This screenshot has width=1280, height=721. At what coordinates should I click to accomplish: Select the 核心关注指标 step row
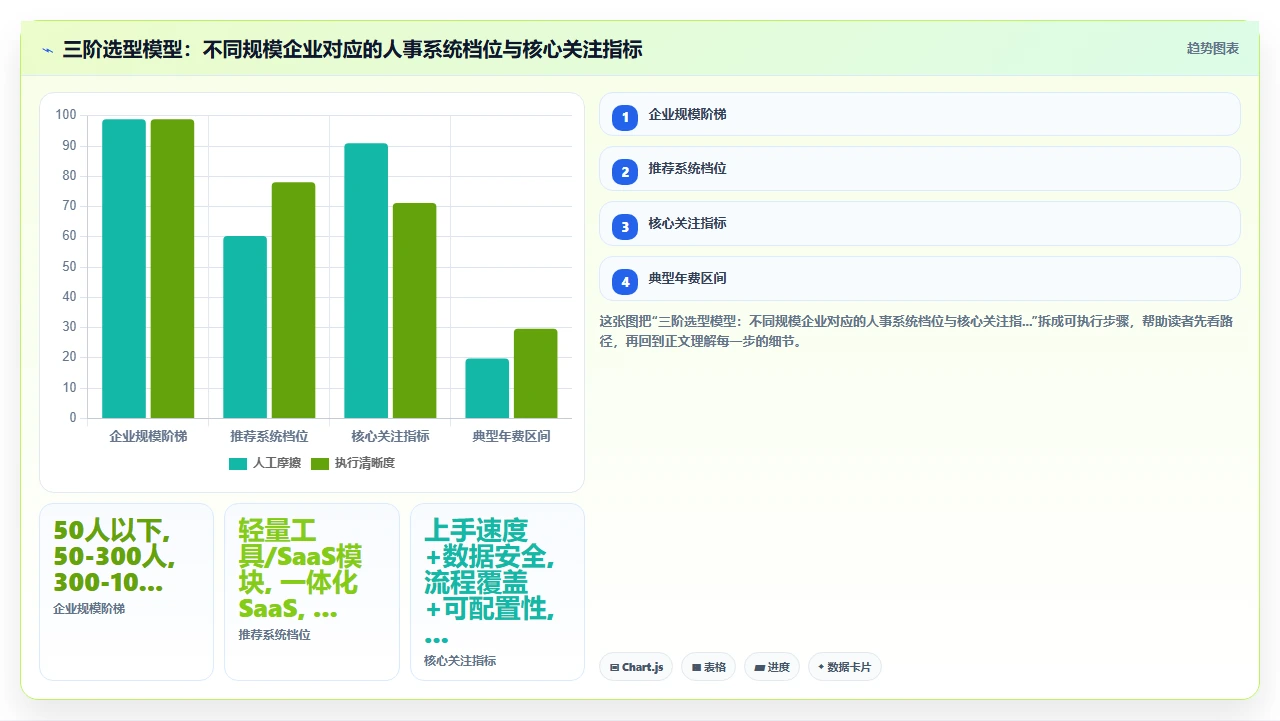920,224
